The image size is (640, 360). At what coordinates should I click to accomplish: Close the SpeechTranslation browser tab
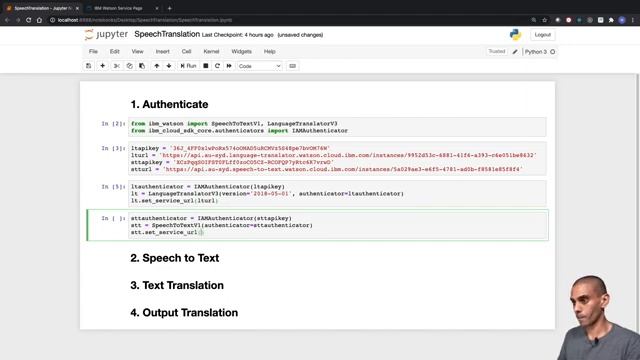coord(77,8)
